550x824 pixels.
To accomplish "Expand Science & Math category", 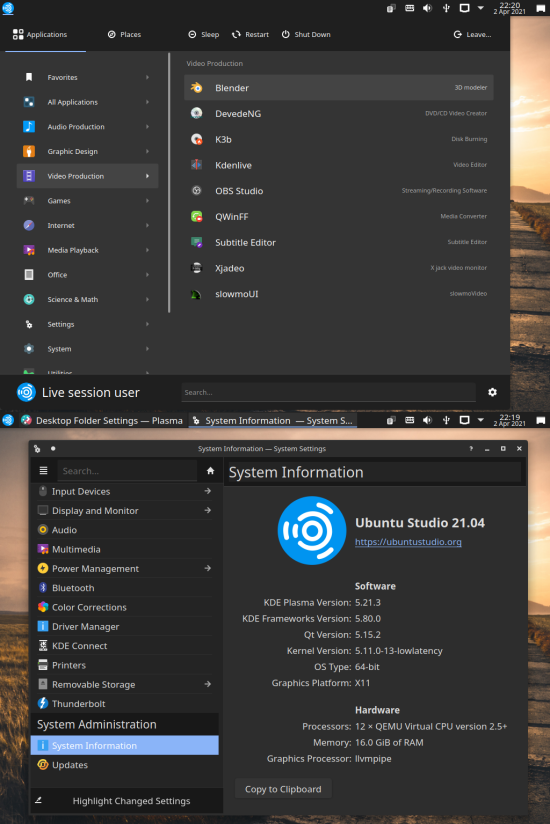I will 87,300.
